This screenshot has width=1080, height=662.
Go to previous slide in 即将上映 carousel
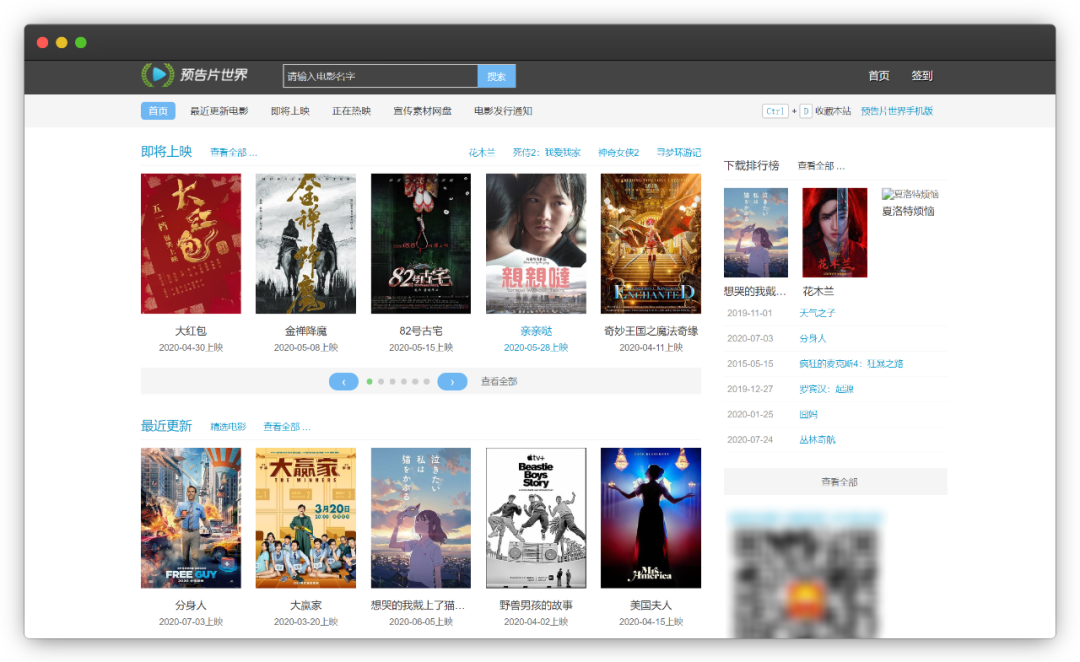point(344,382)
